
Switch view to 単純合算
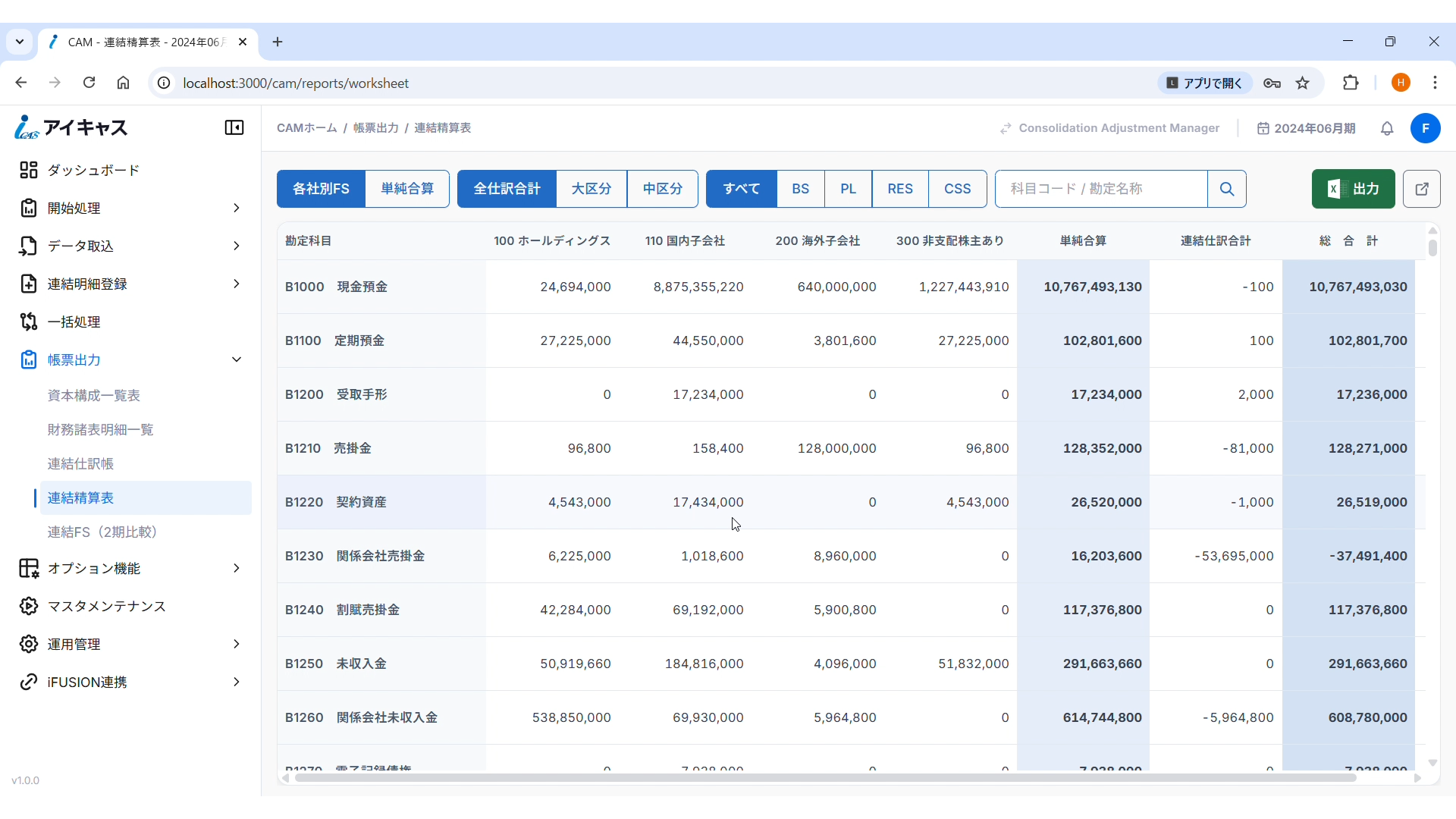pos(407,189)
